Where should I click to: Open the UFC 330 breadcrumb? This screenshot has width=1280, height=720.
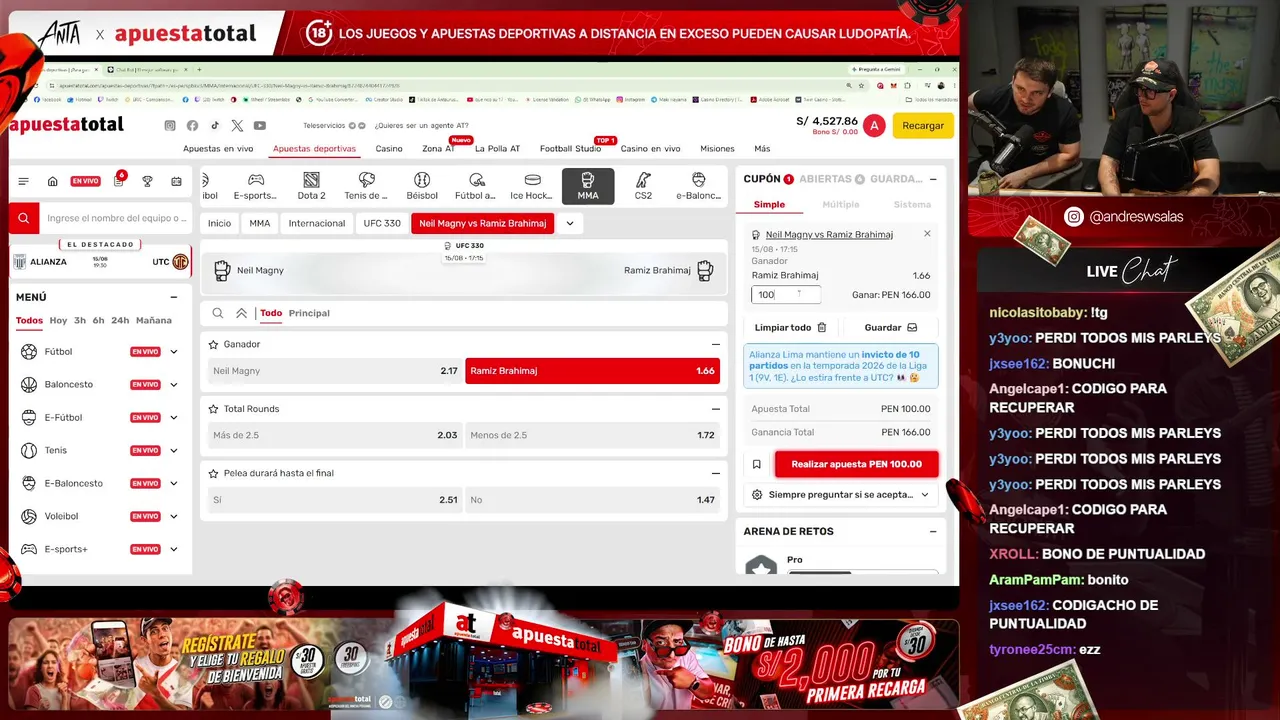coord(382,224)
